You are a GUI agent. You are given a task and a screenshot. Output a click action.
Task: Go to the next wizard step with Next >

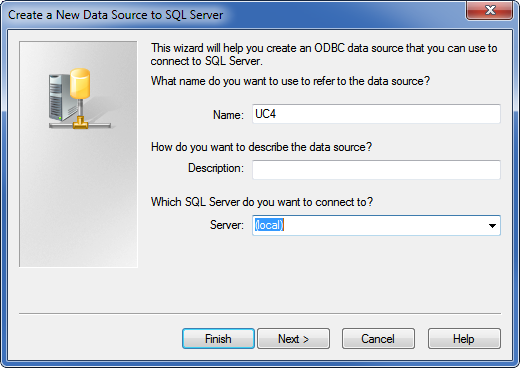coord(293,339)
